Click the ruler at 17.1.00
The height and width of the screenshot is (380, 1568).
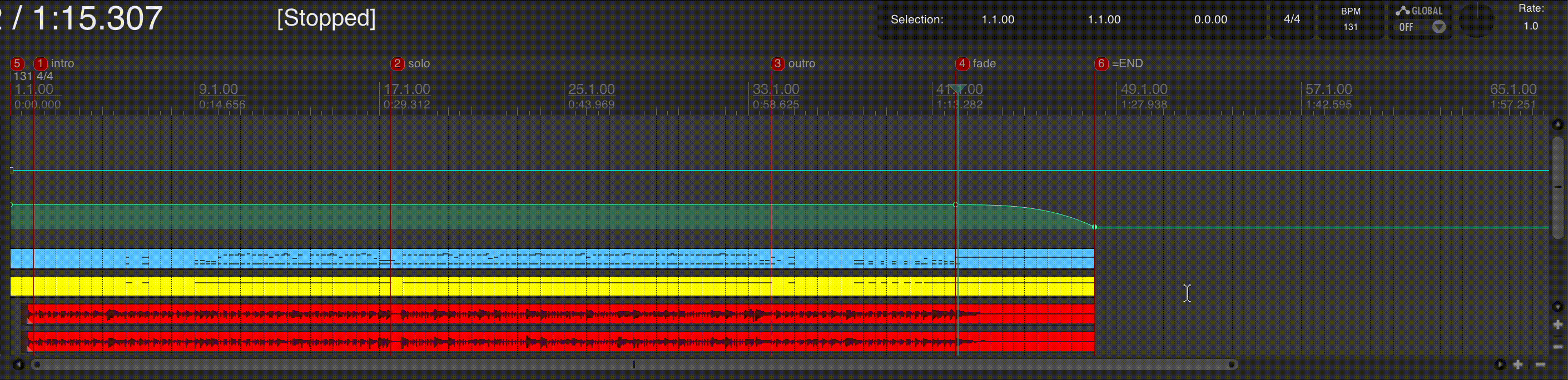pos(406,89)
